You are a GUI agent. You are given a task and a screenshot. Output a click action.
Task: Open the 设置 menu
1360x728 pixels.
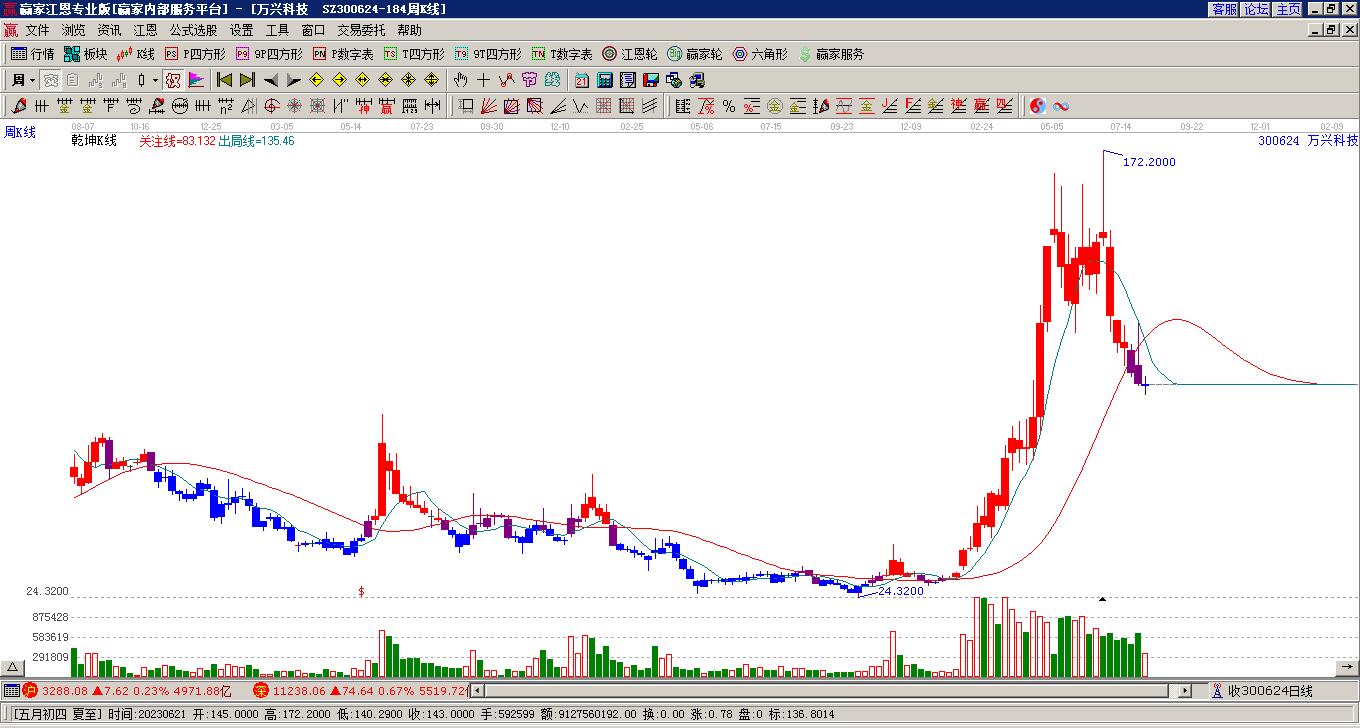tap(241, 30)
